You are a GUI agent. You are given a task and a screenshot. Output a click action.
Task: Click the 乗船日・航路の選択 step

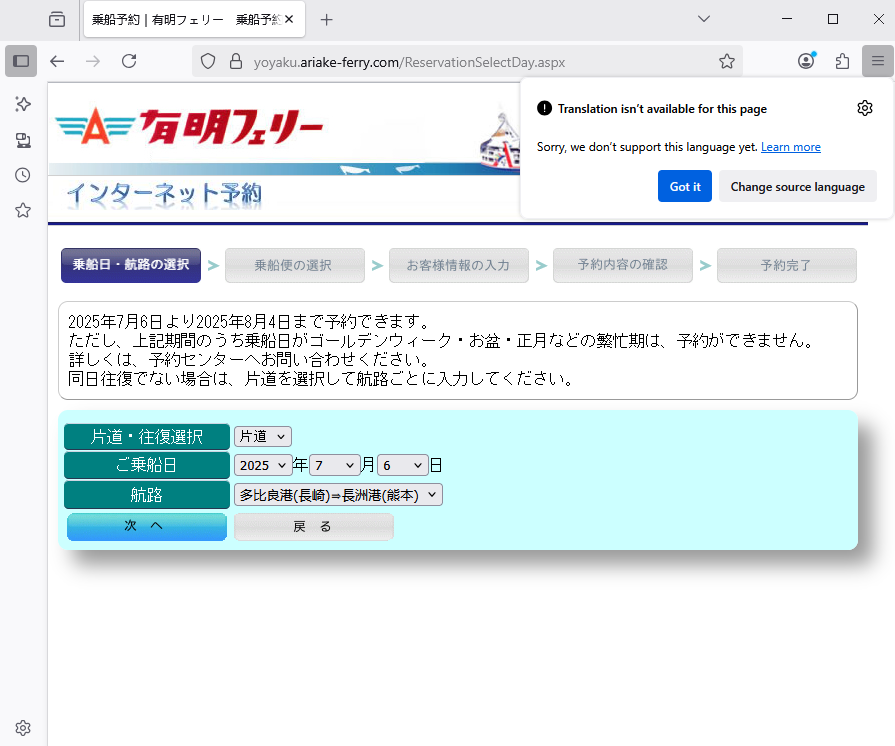[131, 265]
